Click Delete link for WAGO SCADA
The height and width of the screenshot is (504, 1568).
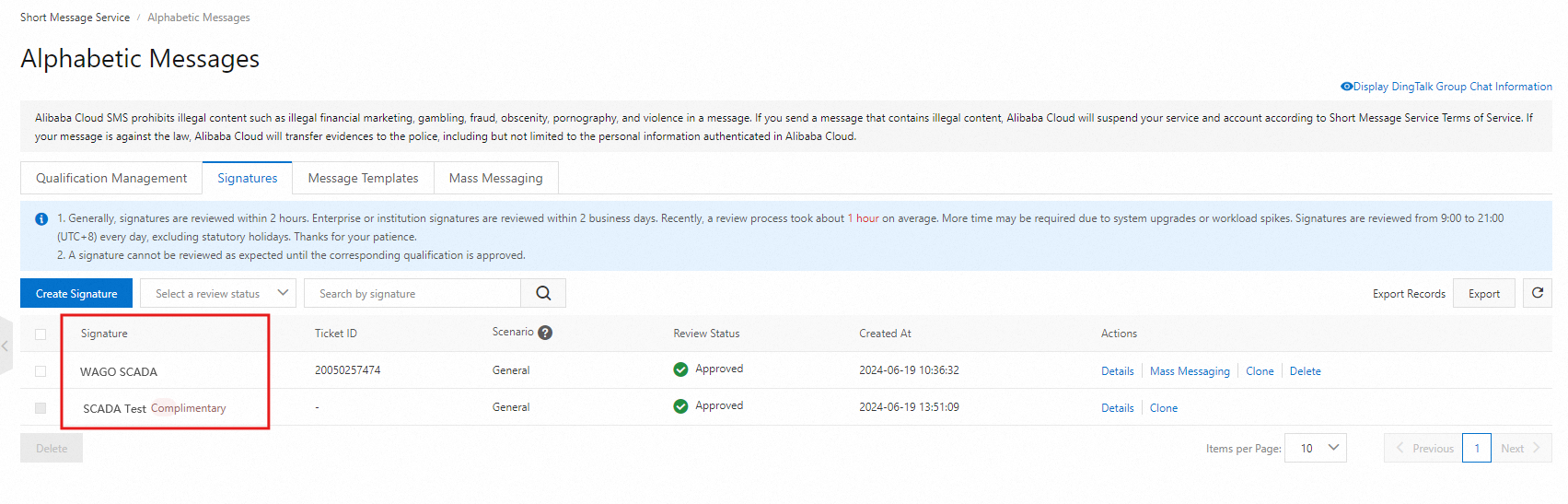point(1305,371)
